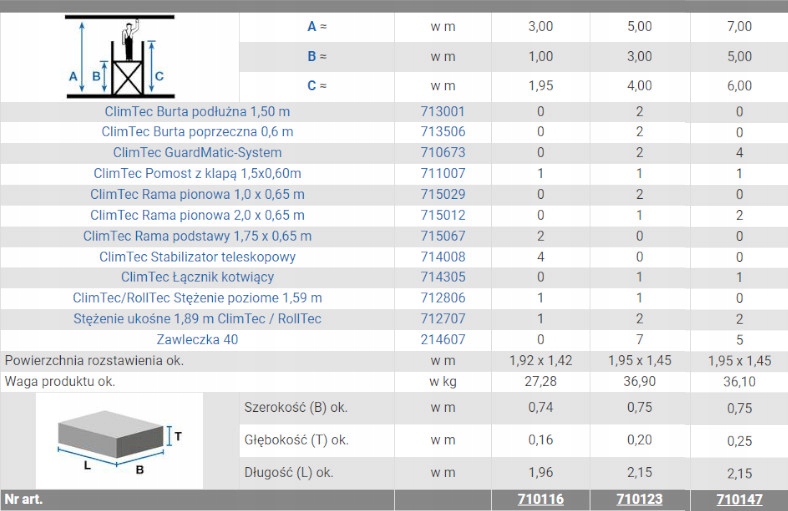Select the weight value 27,28
788x511 pixels.
coord(541,382)
